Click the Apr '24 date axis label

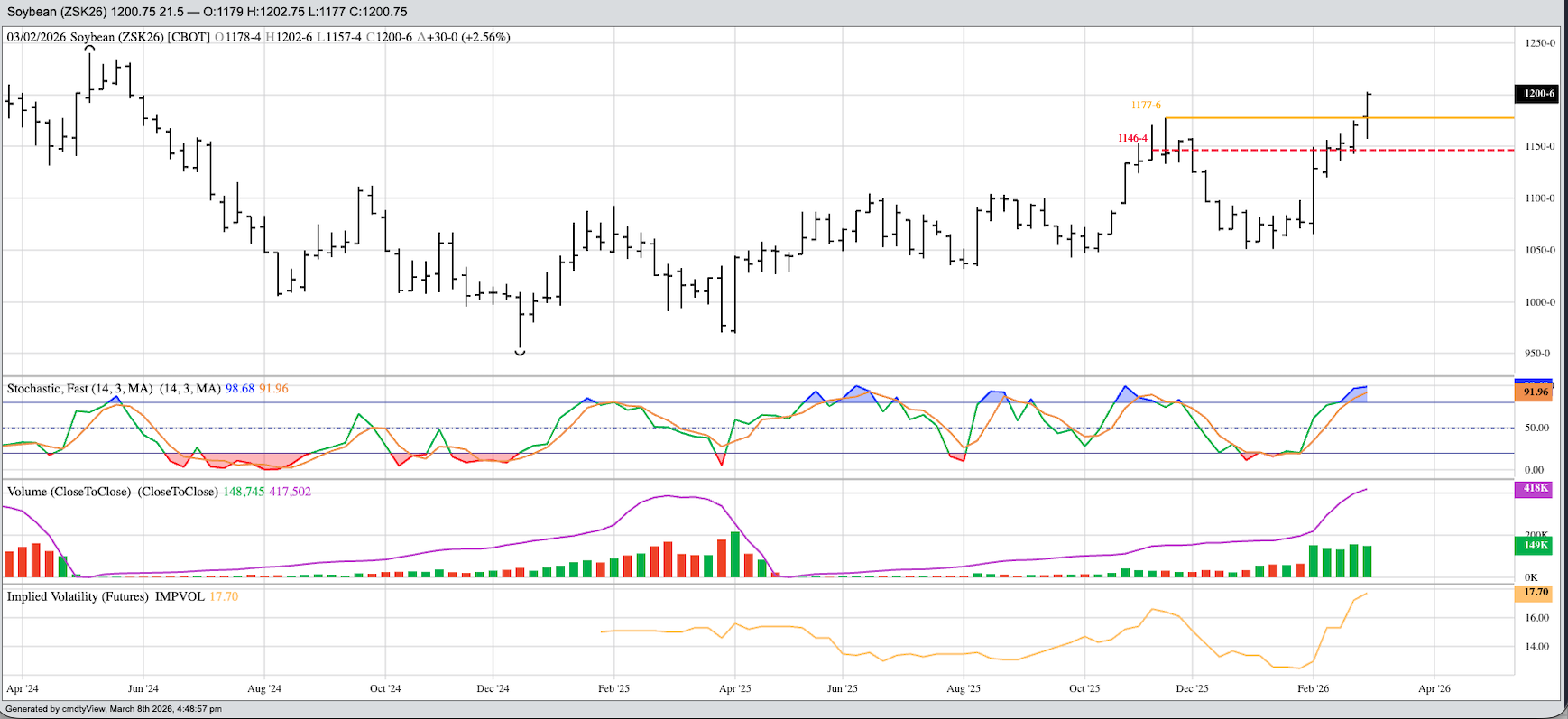tap(23, 688)
